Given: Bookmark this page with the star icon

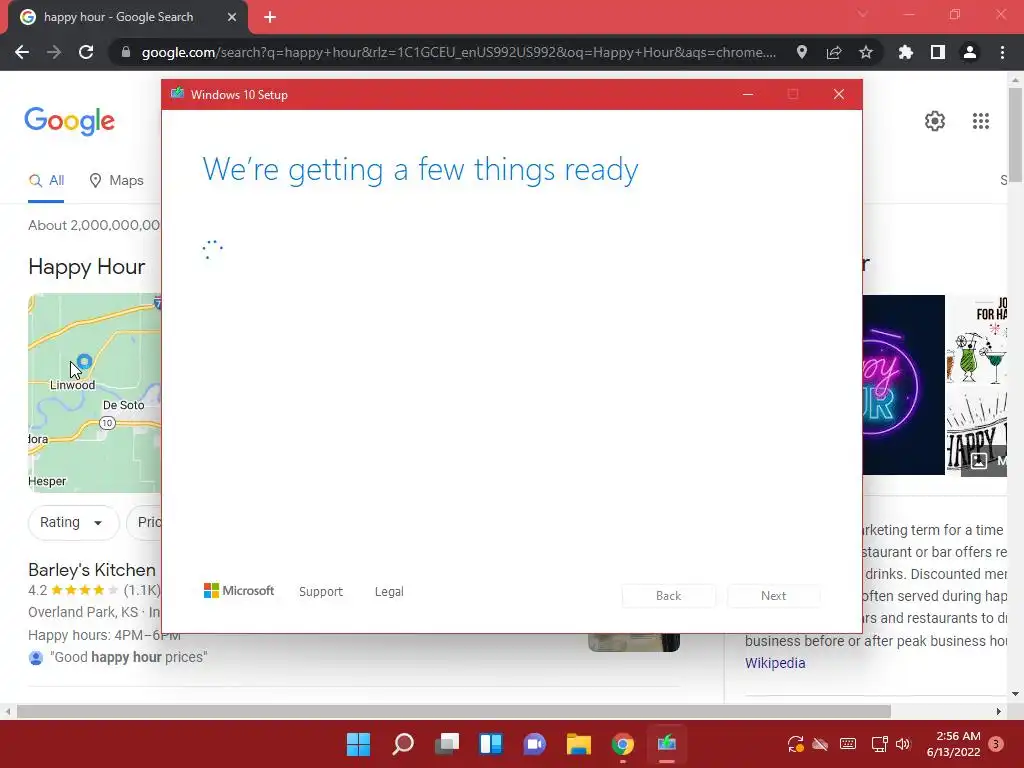Looking at the screenshot, I should (866, 52).
